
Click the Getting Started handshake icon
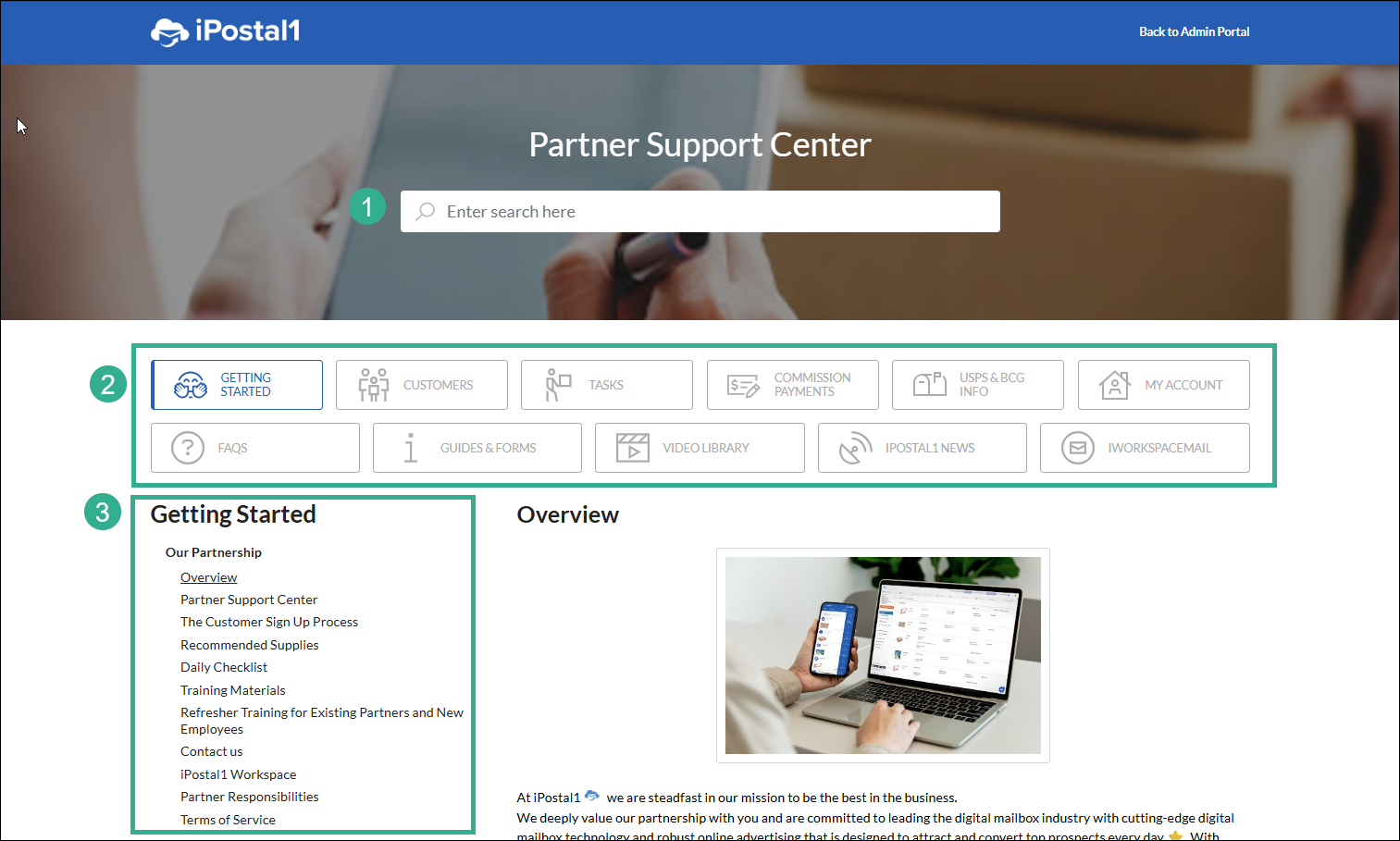pyautogui.click(x=191, y=385)
